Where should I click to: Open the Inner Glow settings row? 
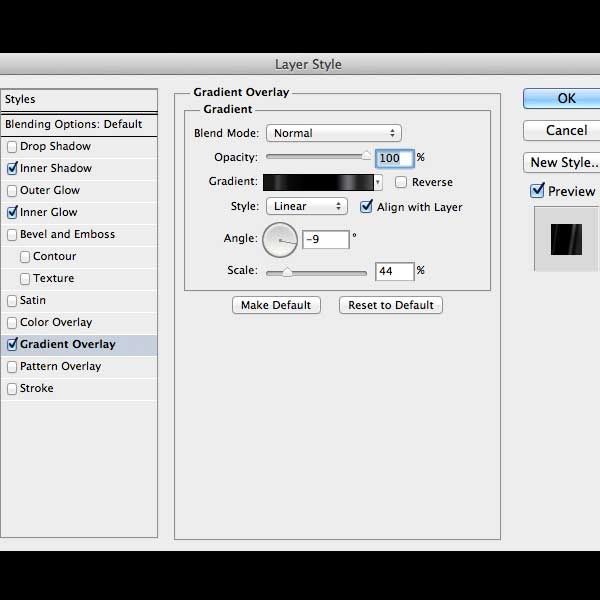click(x=79, y=212)
